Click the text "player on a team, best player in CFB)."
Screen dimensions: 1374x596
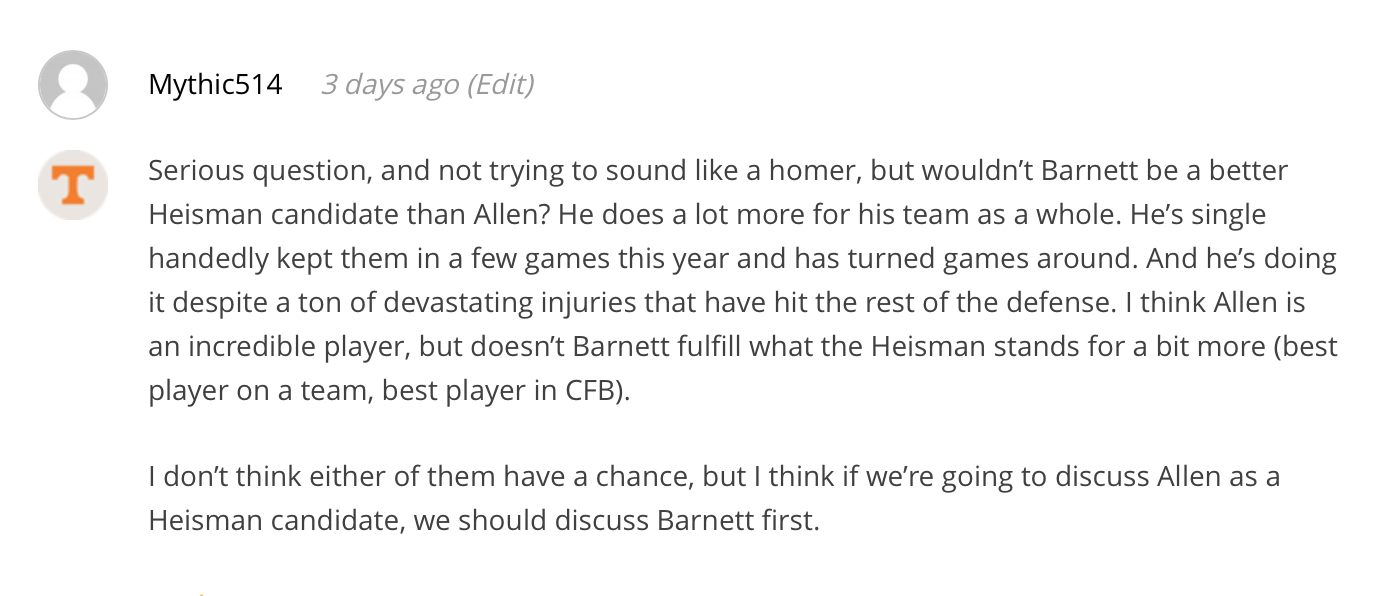(x=390, y=390)
